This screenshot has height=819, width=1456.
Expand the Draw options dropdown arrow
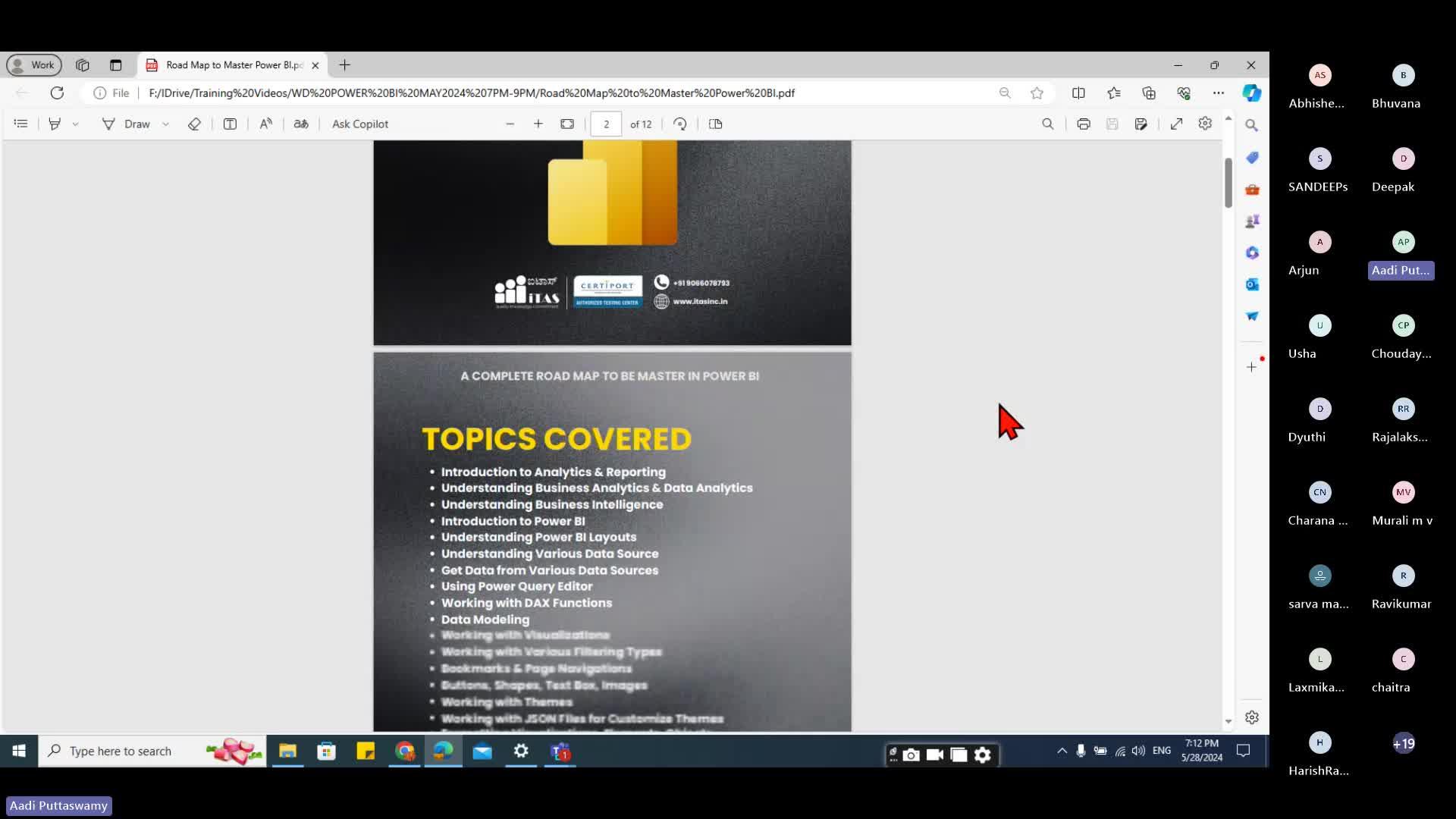point(165,124)
